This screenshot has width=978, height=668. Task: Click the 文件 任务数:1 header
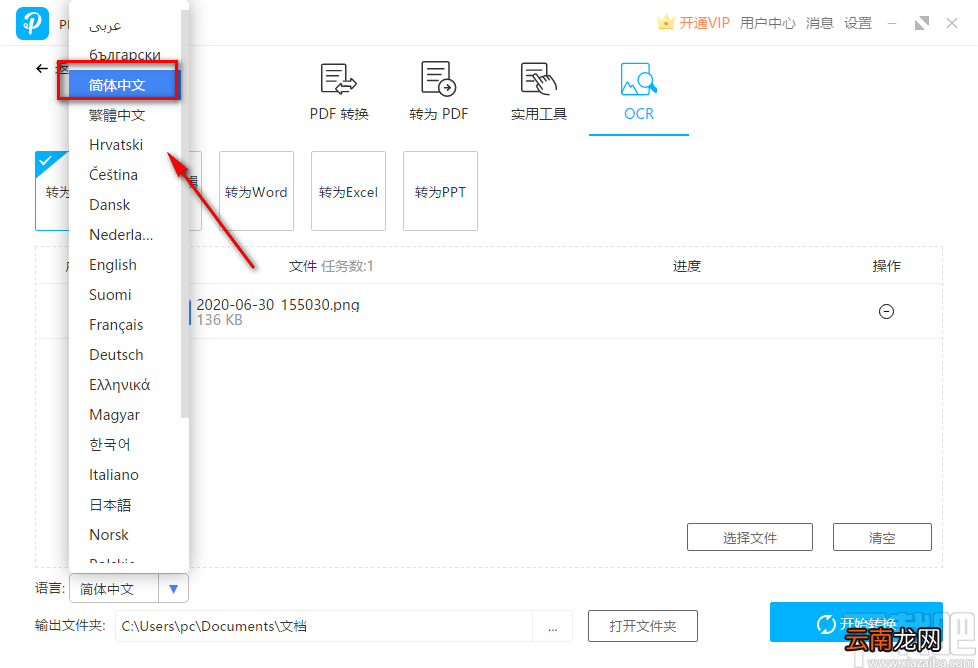coord(331,266)
